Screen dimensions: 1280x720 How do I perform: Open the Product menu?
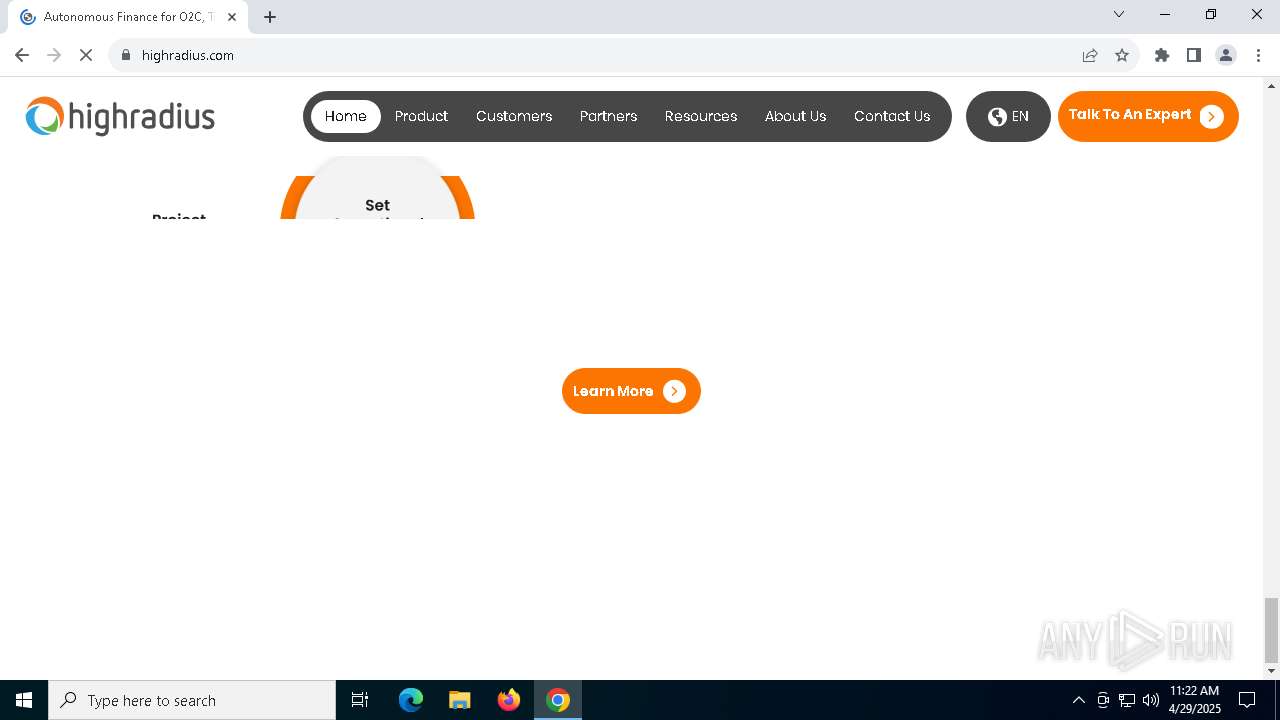coord(421,116)
